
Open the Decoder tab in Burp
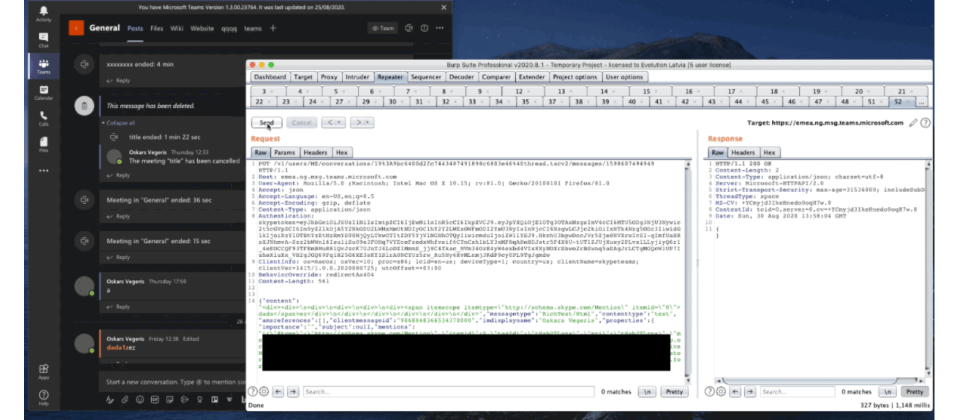tap(462, 77)
